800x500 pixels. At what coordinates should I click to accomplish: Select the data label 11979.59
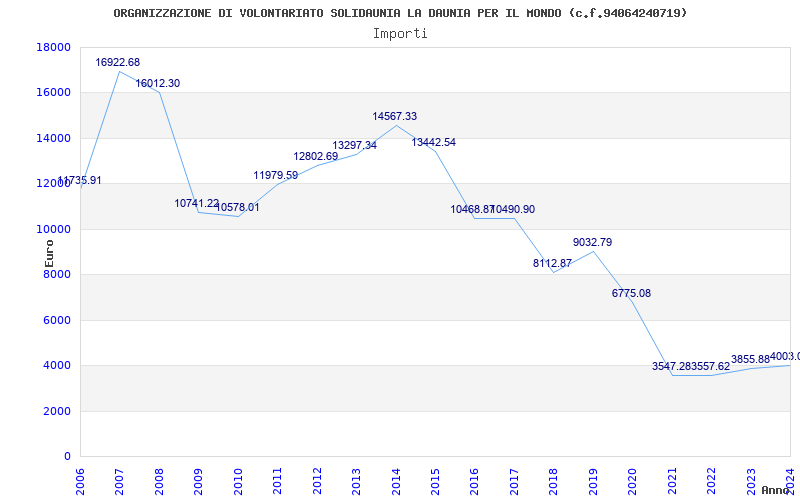276,176
